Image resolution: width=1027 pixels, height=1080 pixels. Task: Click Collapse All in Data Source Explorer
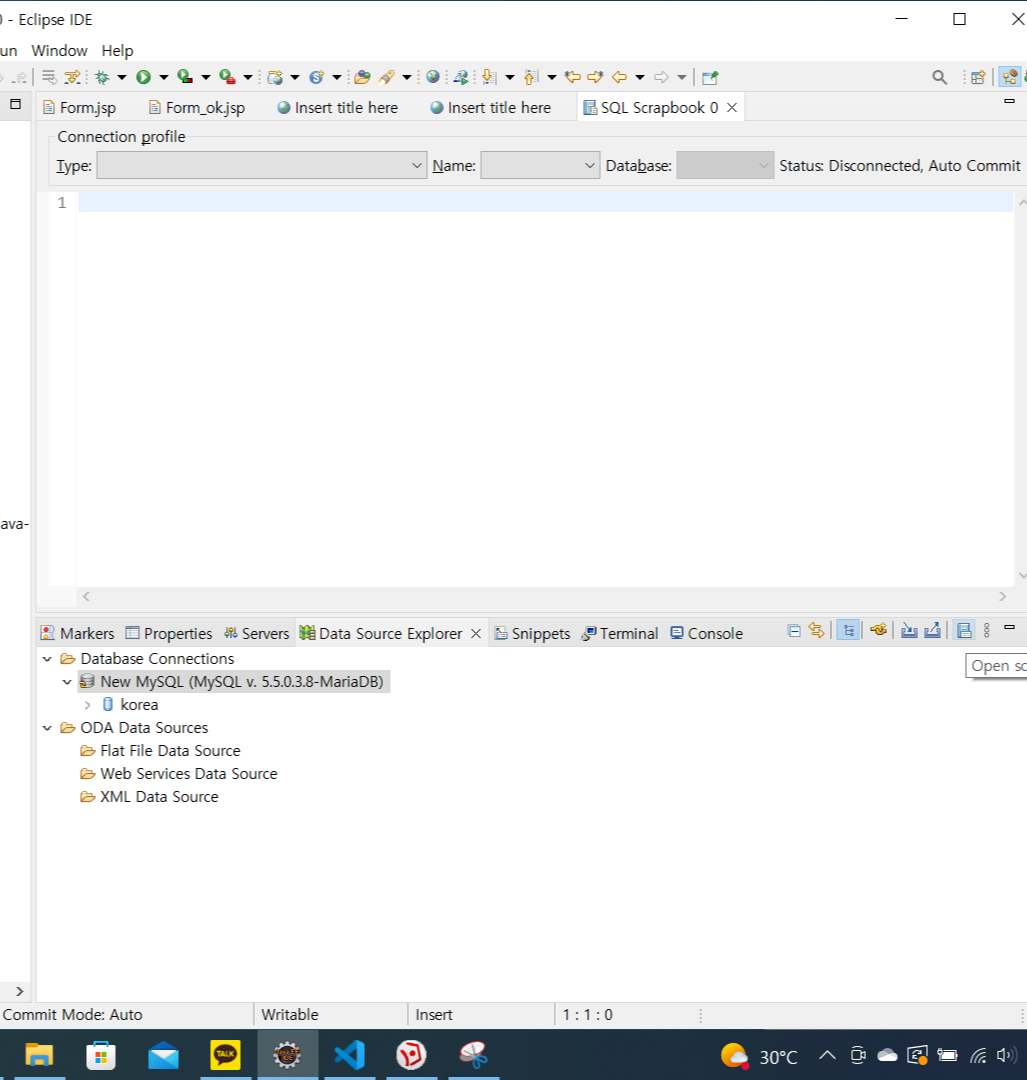pos(793,630)
